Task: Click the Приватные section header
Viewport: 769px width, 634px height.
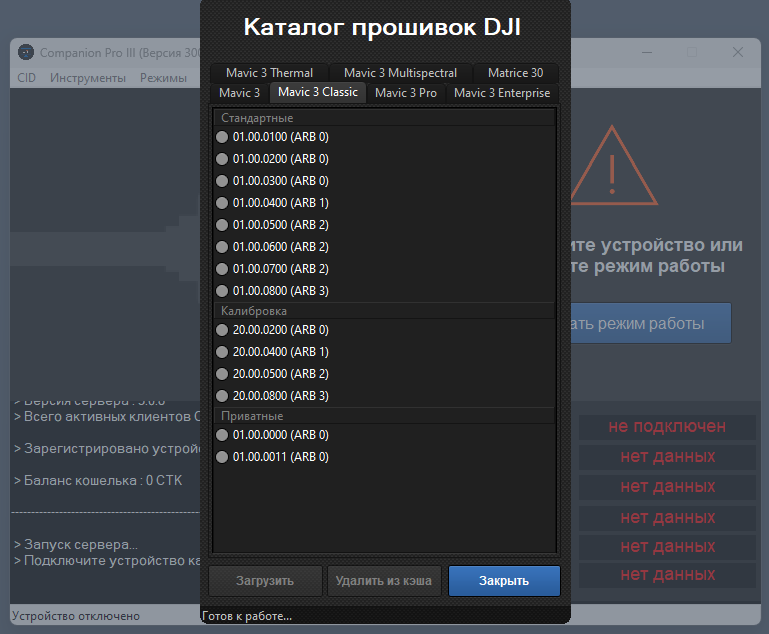Action: click(384, 416)
